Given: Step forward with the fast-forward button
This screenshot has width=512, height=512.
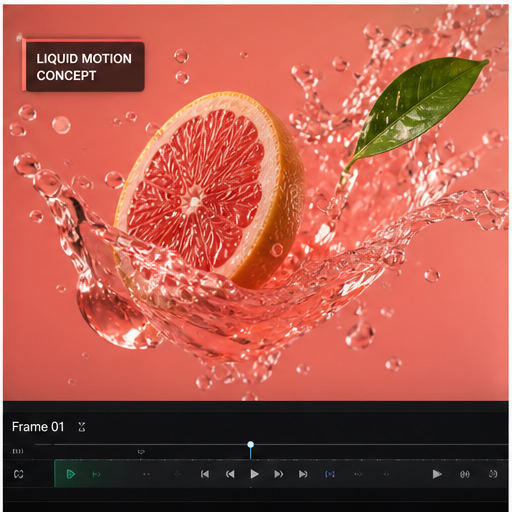Looking at the screenshot, I should [x=278, y=474].
